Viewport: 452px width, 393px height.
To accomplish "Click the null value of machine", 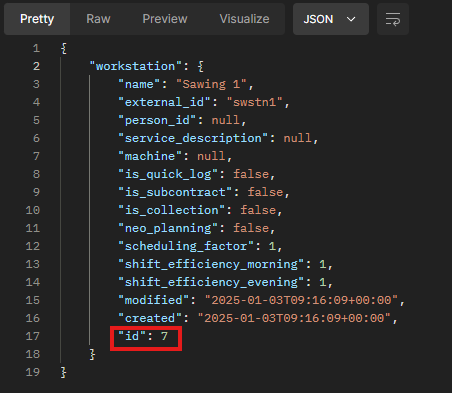I will pos(211,156).
